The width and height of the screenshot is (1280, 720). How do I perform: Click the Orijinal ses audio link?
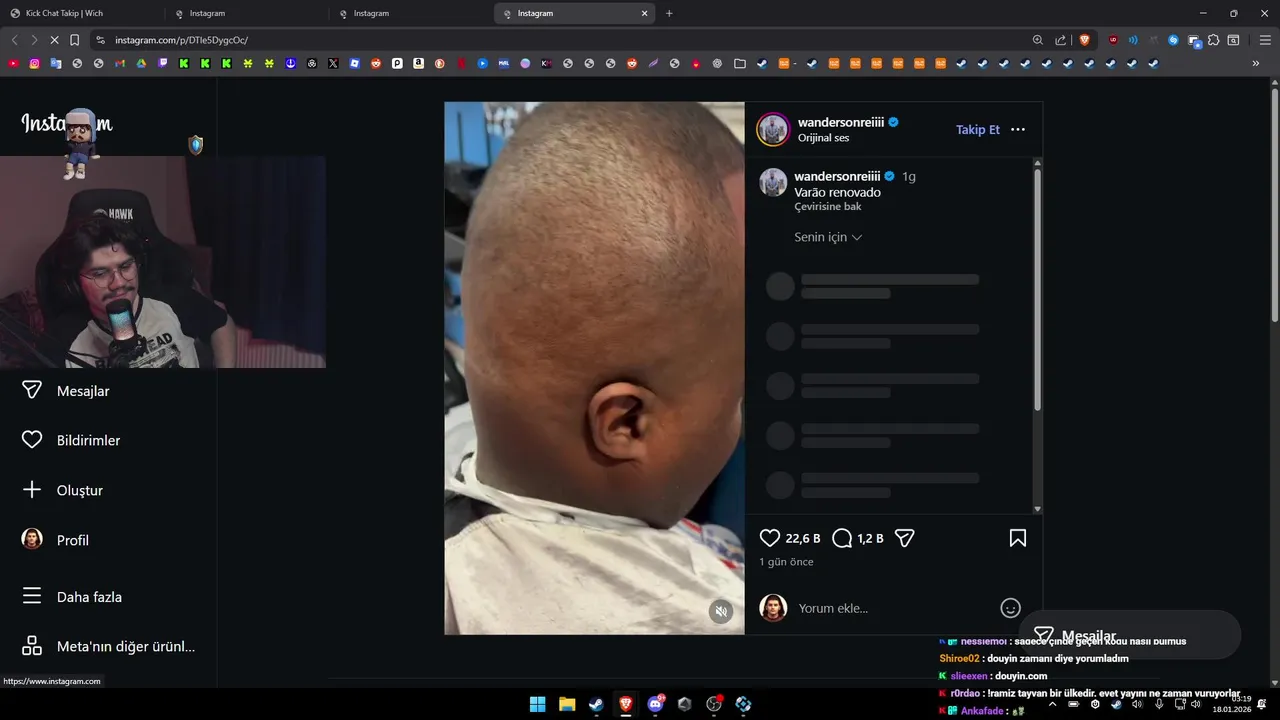823,138
